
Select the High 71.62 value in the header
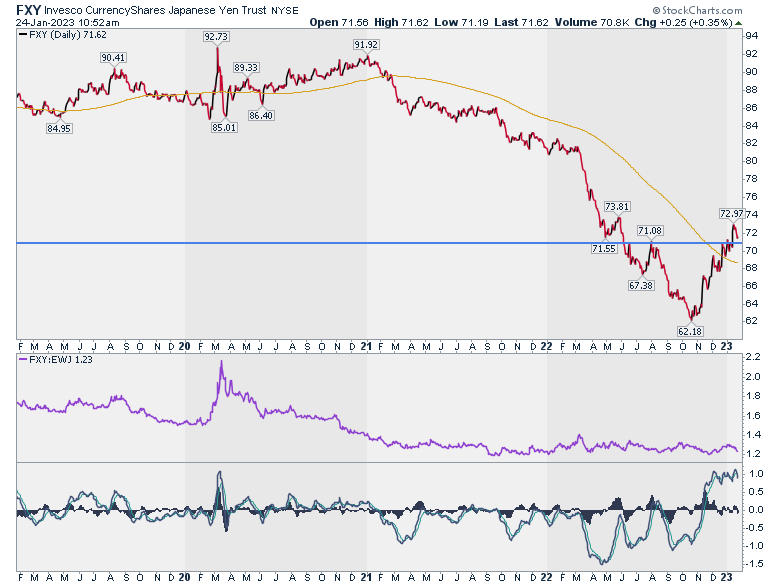pos(401,22)
